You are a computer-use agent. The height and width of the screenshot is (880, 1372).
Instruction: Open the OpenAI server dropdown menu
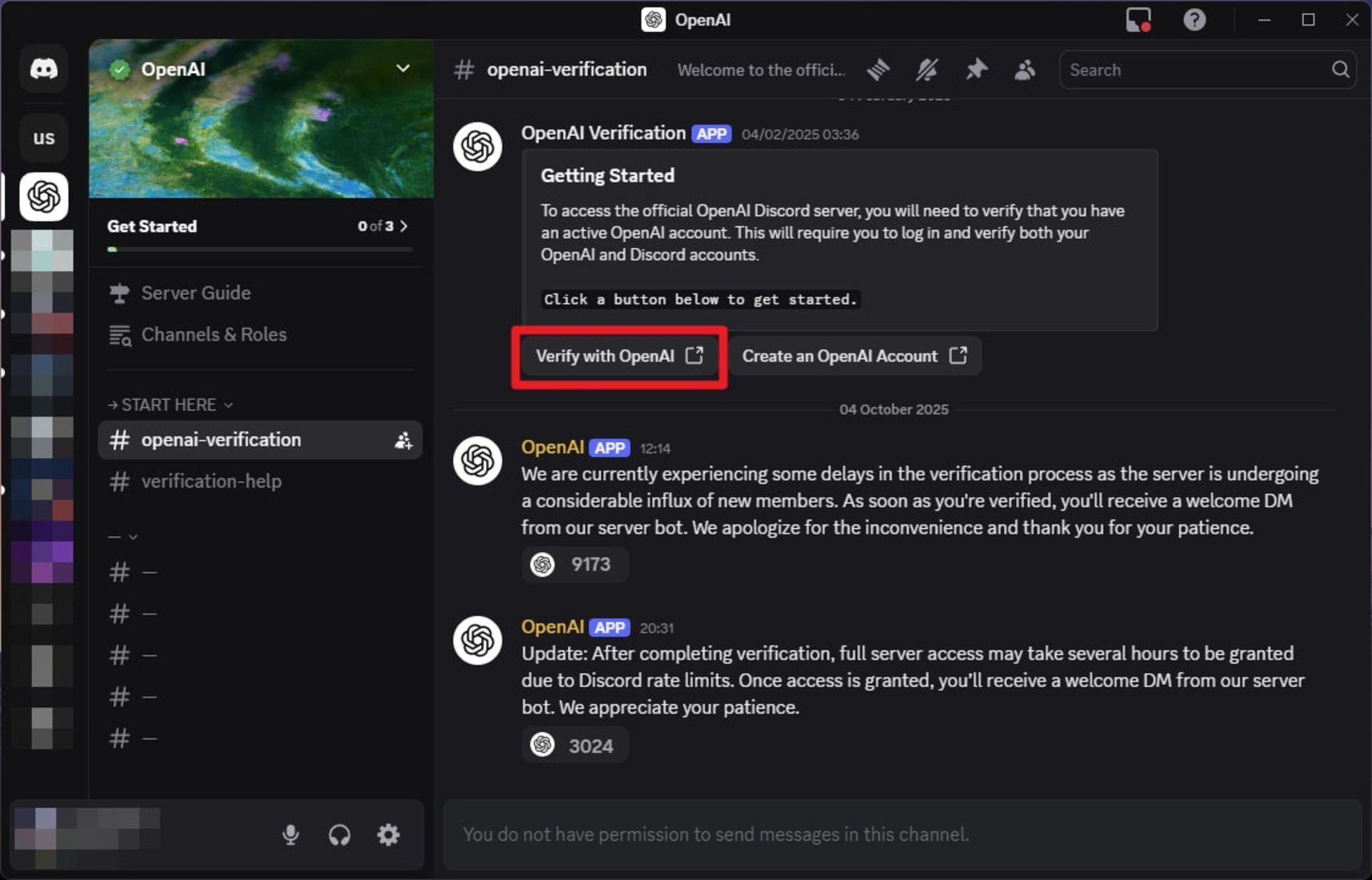pyautogui.click(x=403, y=69)
